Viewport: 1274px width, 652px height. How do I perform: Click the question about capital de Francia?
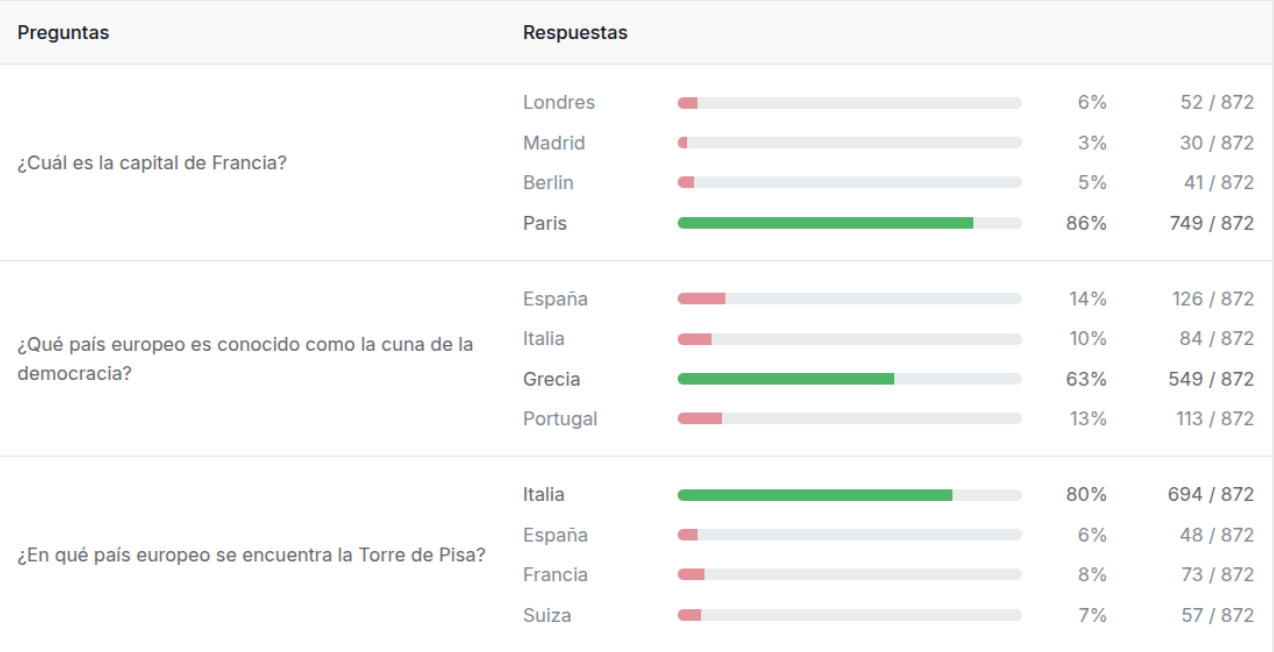(x=152, y=163)
